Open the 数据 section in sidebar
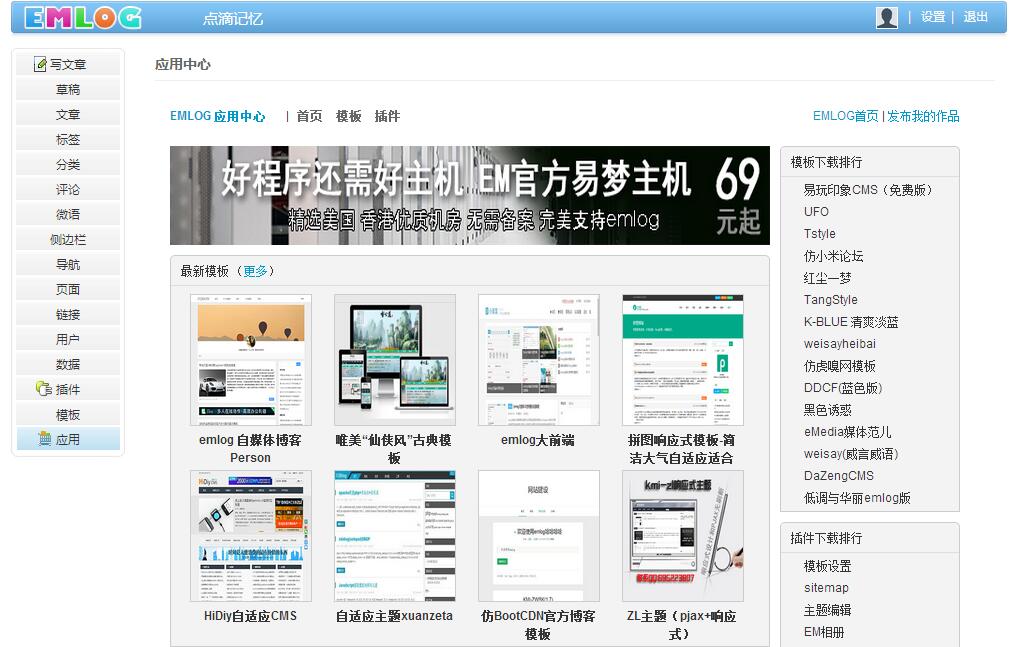 [x=67, y=363]
